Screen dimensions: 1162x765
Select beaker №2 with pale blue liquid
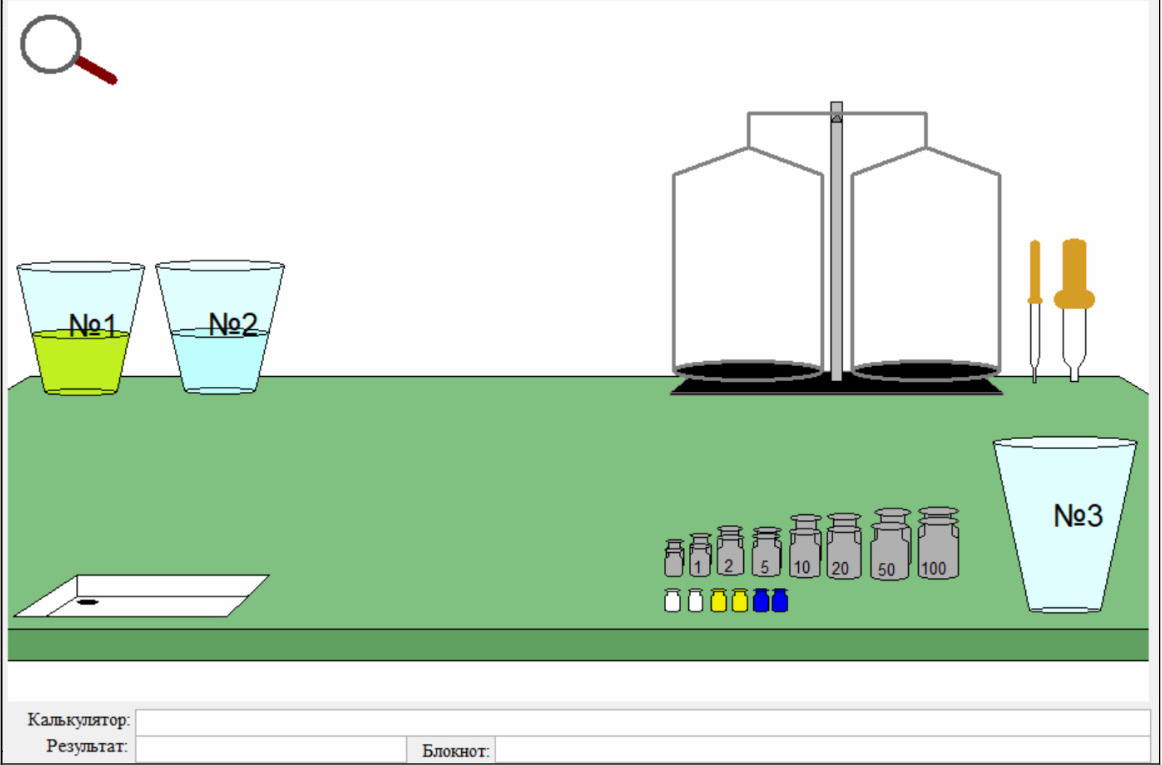[x=220, y=327]
